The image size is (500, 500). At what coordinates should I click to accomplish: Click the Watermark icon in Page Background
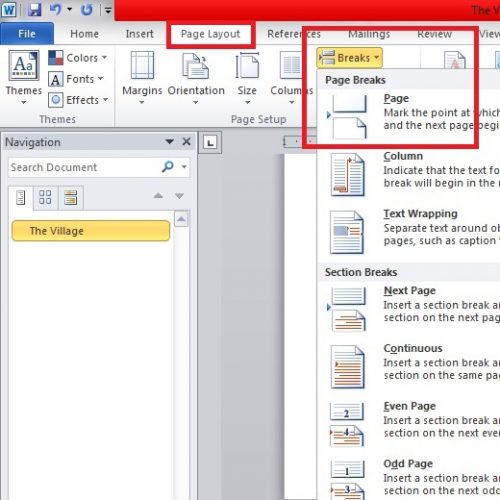tap(455, 60)
